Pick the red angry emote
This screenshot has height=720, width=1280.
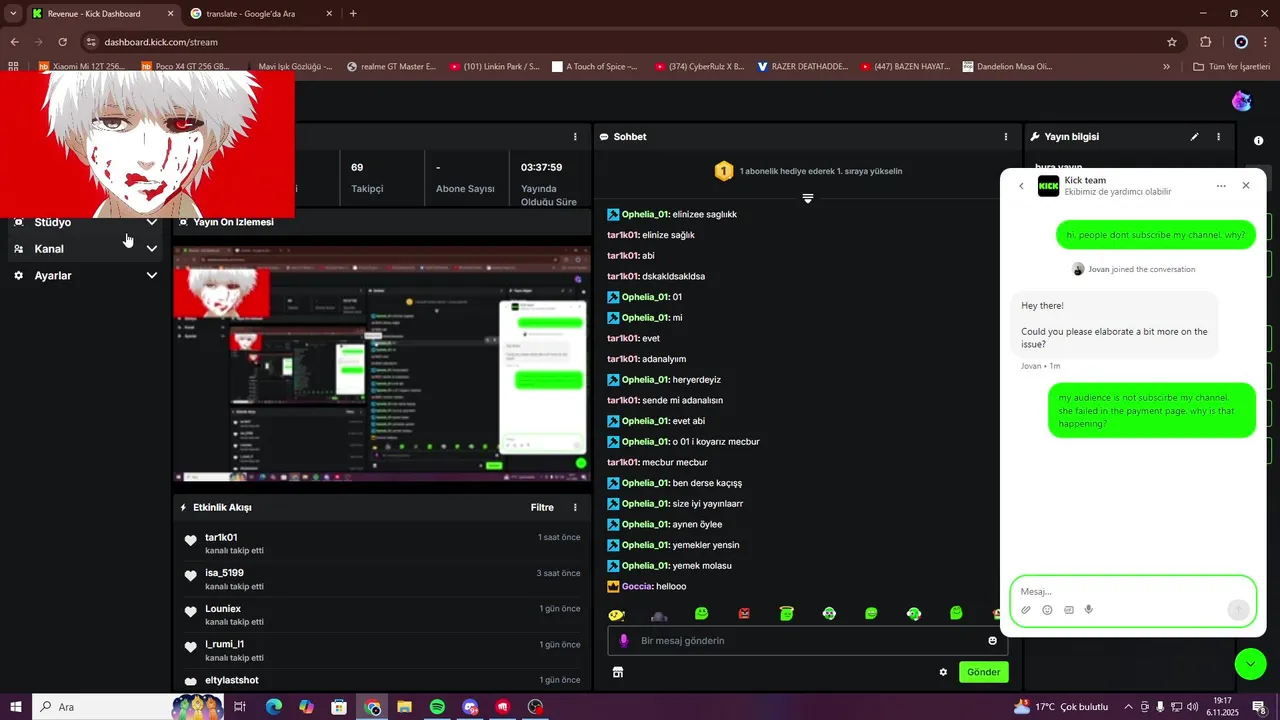tap(744, 613)
